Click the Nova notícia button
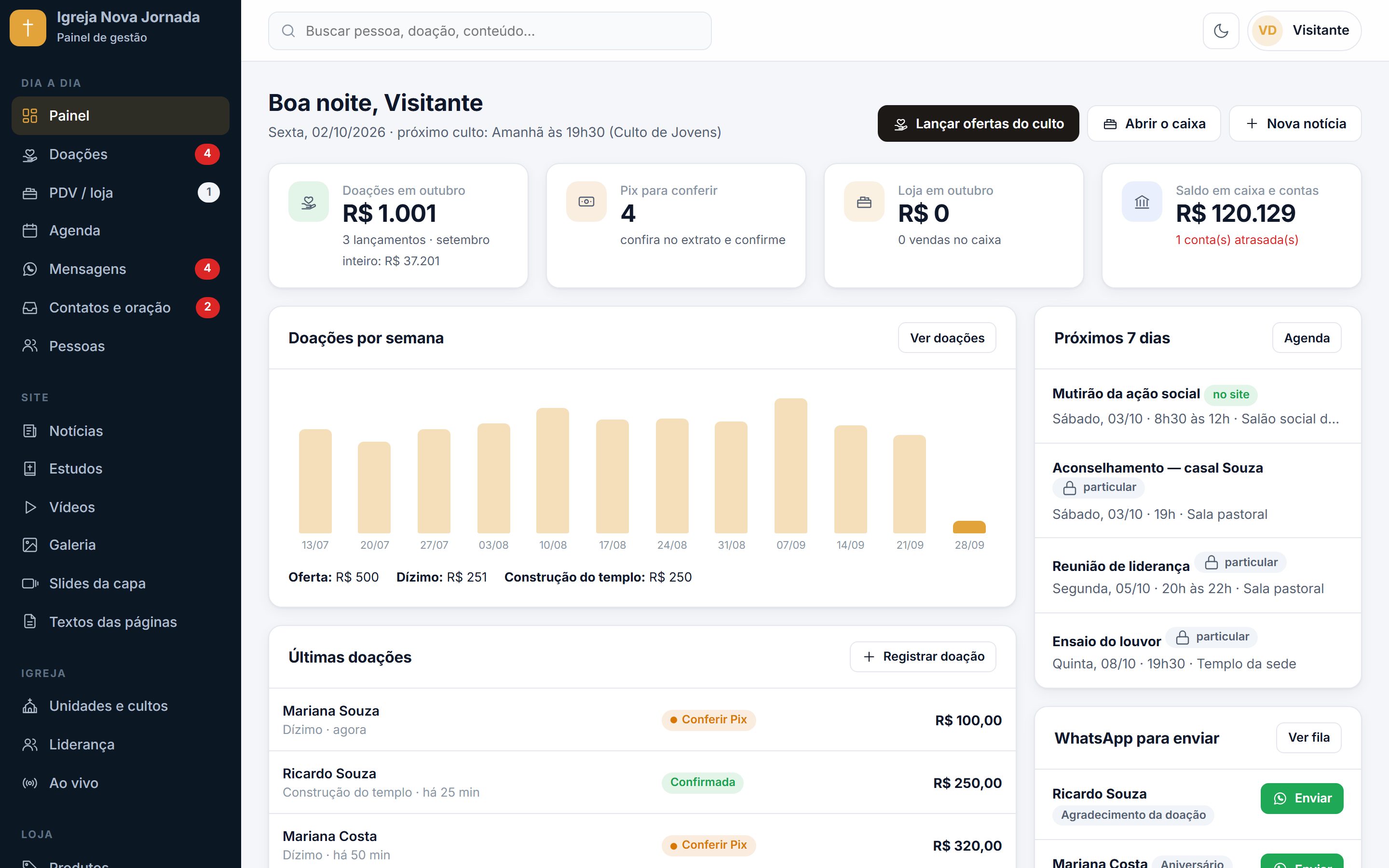The height and width of the screenshot is (868, 1389). (1295, 123)
